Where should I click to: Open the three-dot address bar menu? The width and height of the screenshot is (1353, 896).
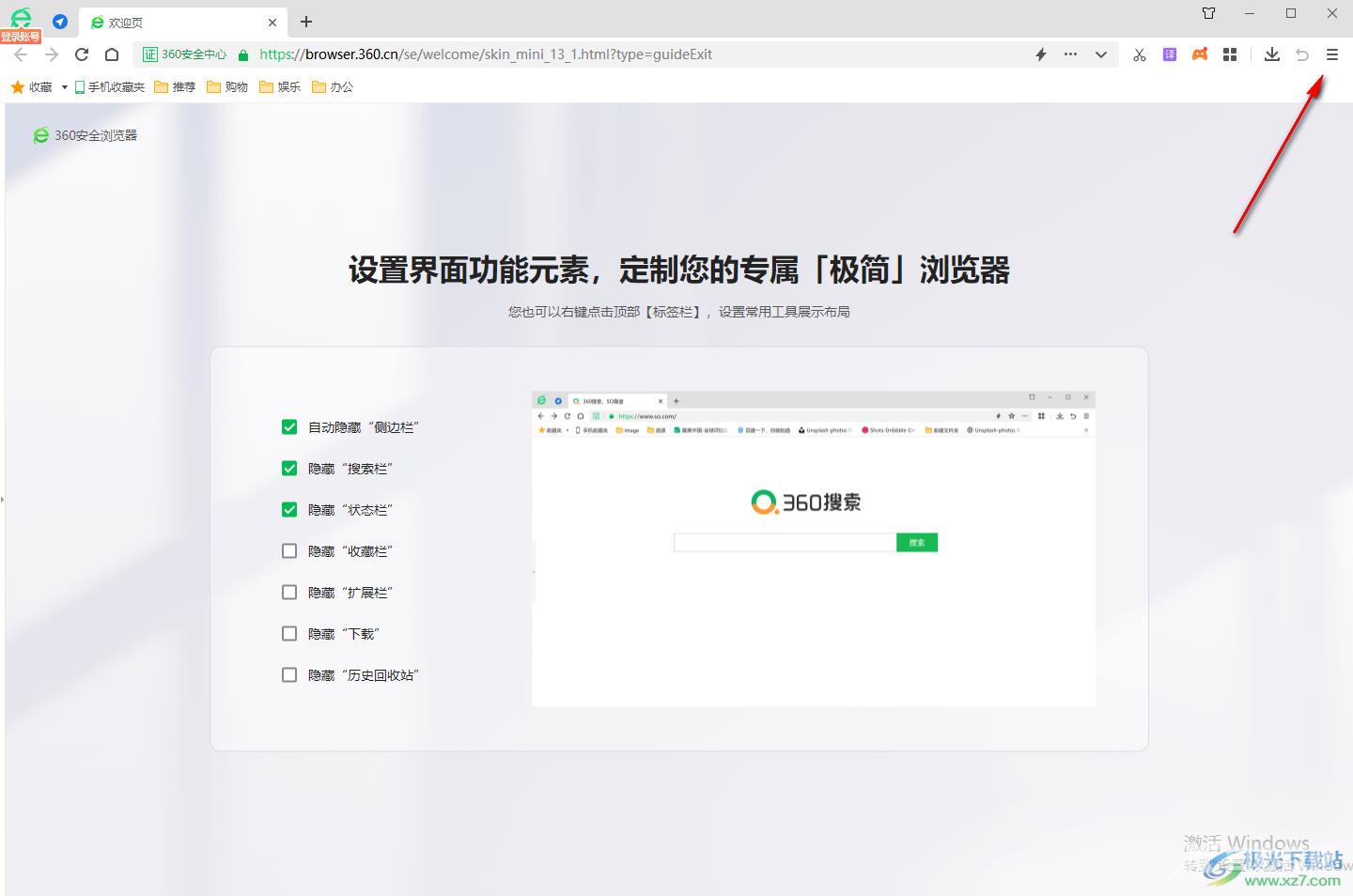[x=1070, y=54]
